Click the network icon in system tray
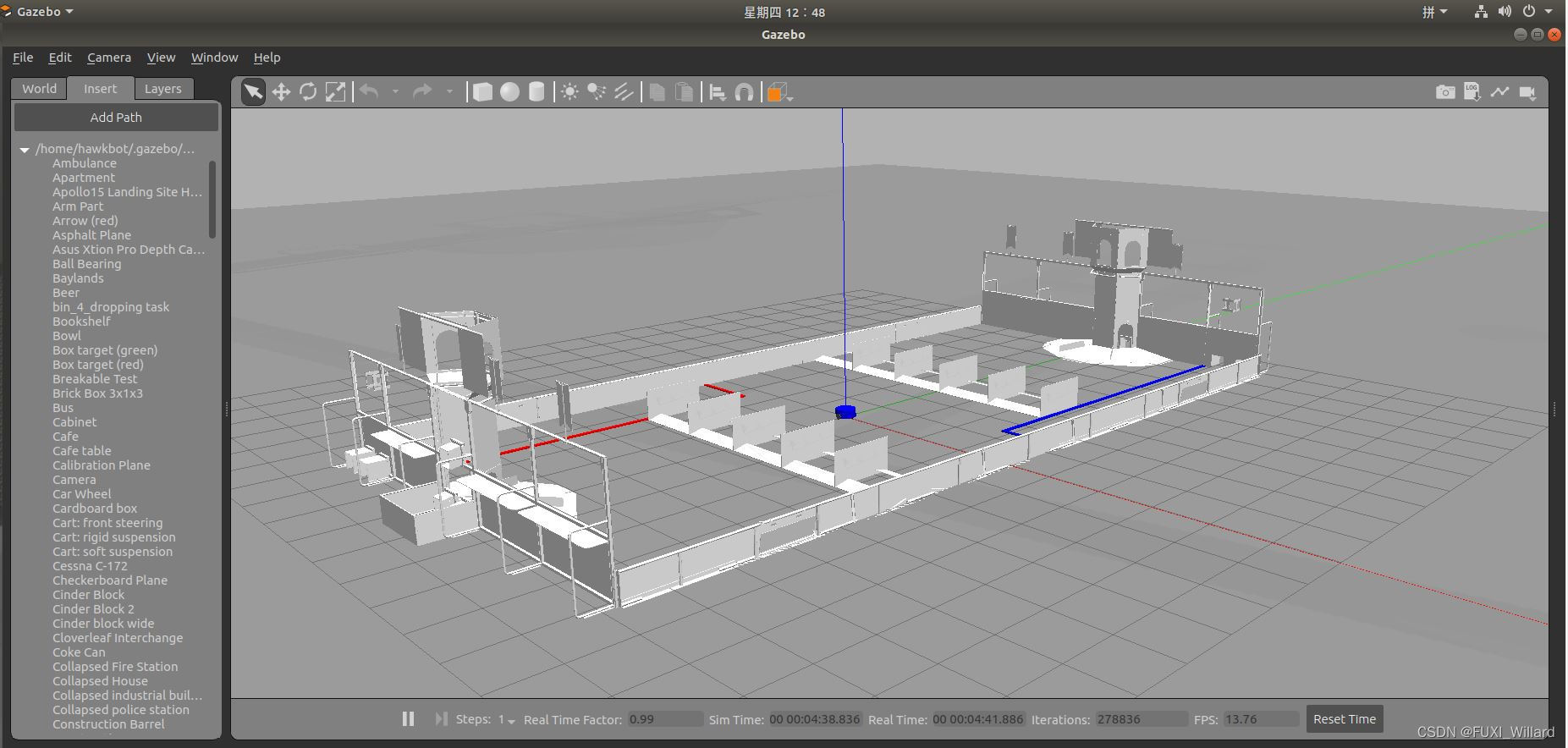This screenshot has height=748, width=1568. coord(1480,12)
